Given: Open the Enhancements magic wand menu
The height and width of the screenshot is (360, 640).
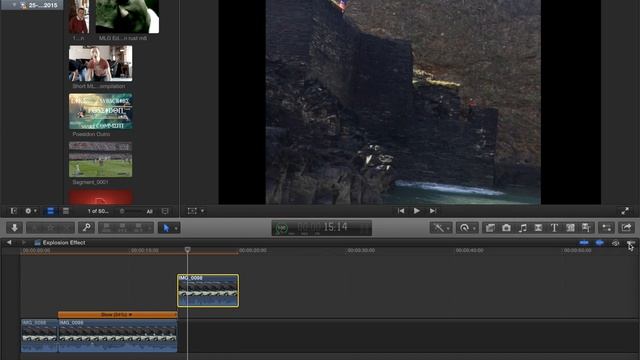Looking at the screenshot, I should coord(441,228).
